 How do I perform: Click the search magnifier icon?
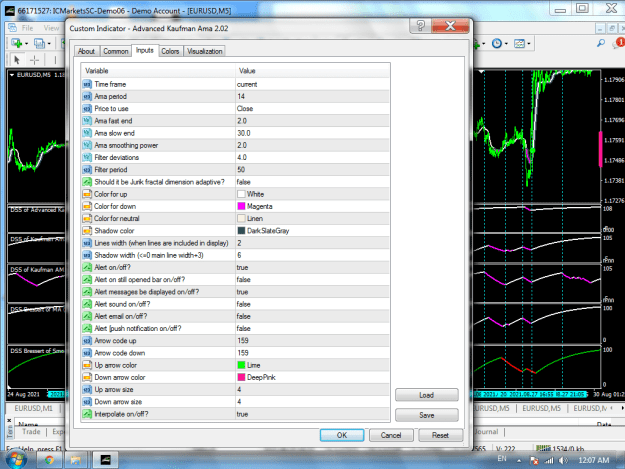tap(601, 43)
